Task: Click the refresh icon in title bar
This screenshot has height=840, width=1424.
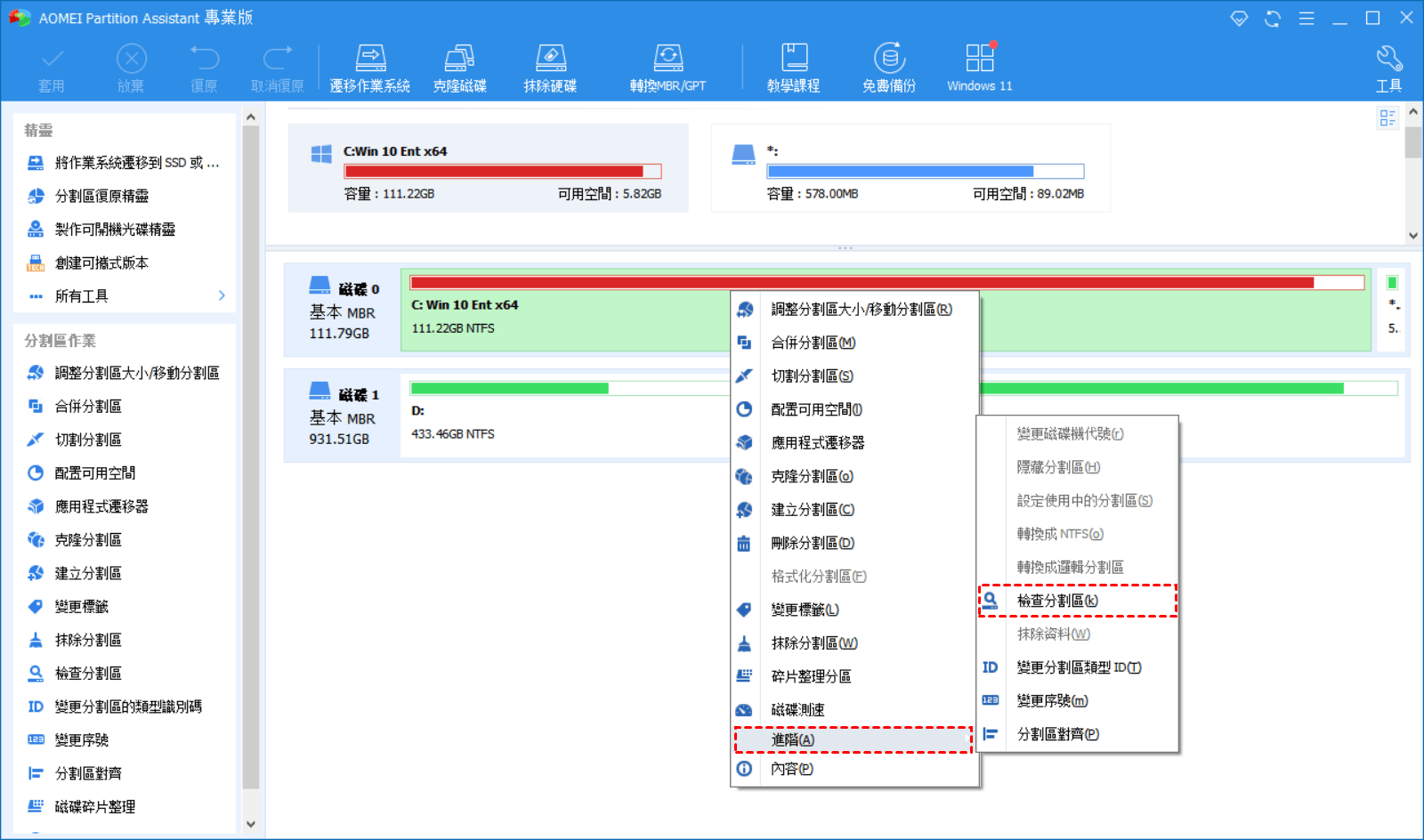Action: click(1273, 18)
